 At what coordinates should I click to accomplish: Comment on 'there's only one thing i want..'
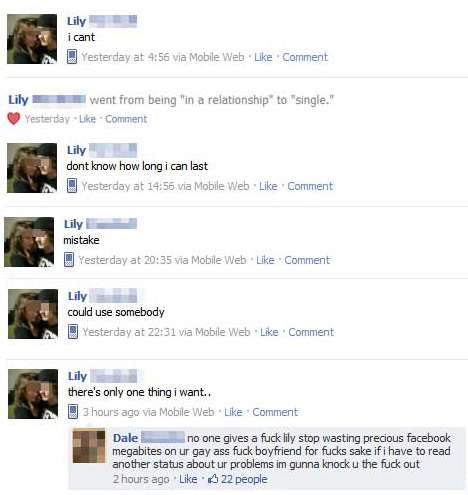click(275, 412)
